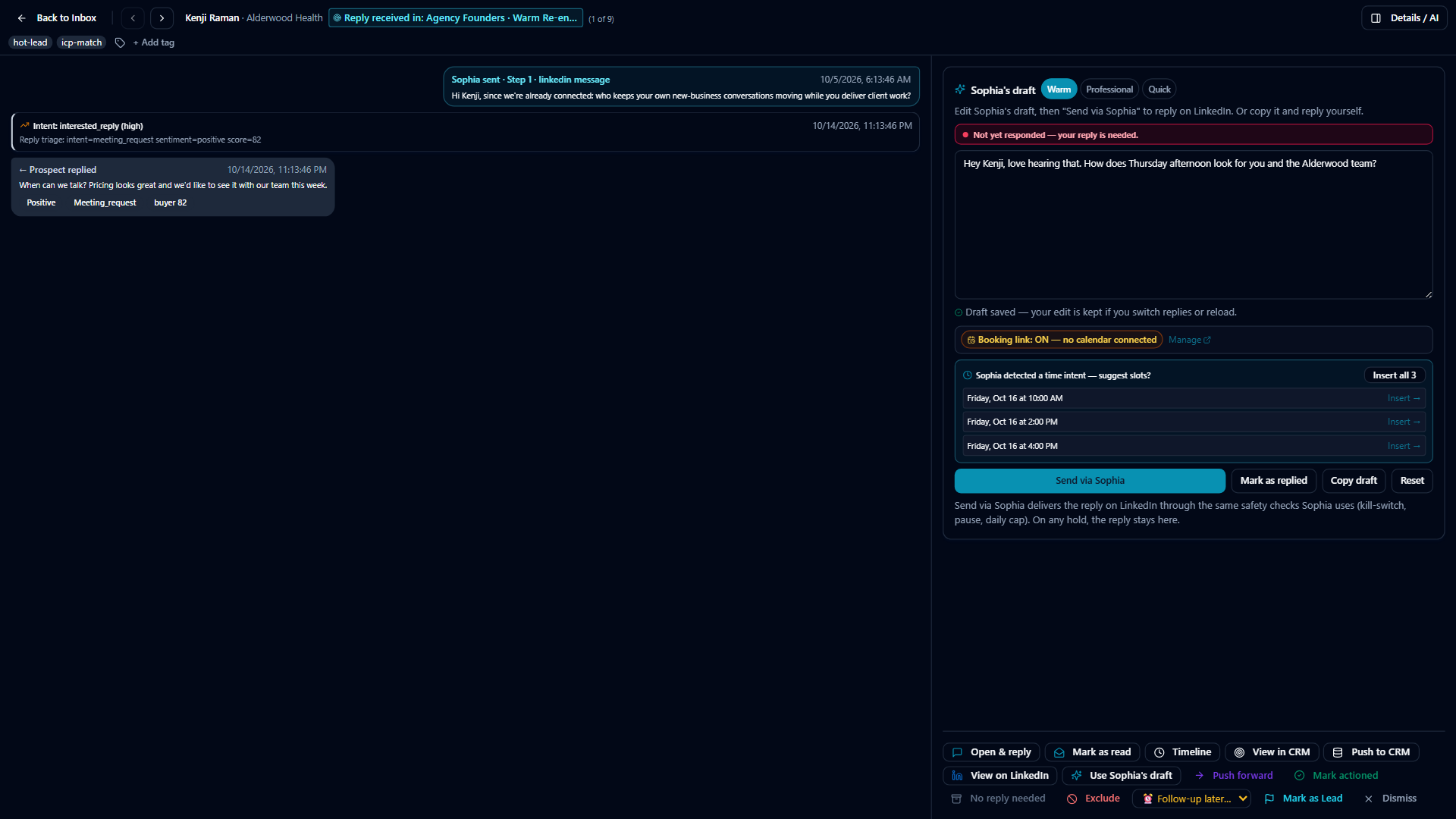Open the View on LinkedIn action
The image size is (1456, 819).
pos(999,775)
